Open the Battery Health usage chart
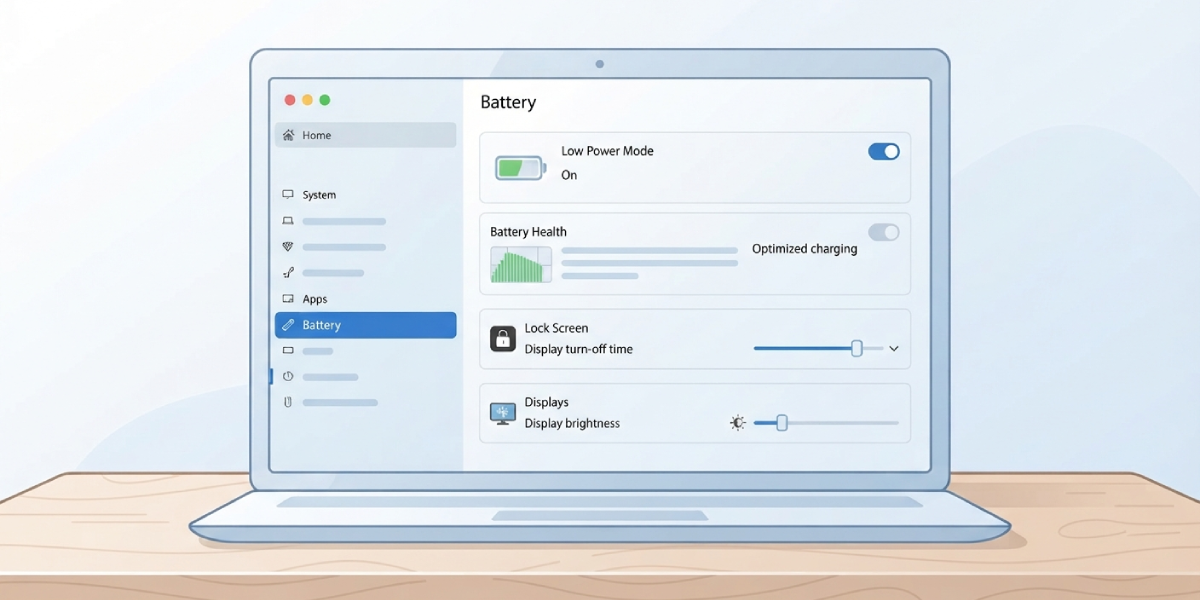Viewport: 1200px width, 600px height. point(521,264)
